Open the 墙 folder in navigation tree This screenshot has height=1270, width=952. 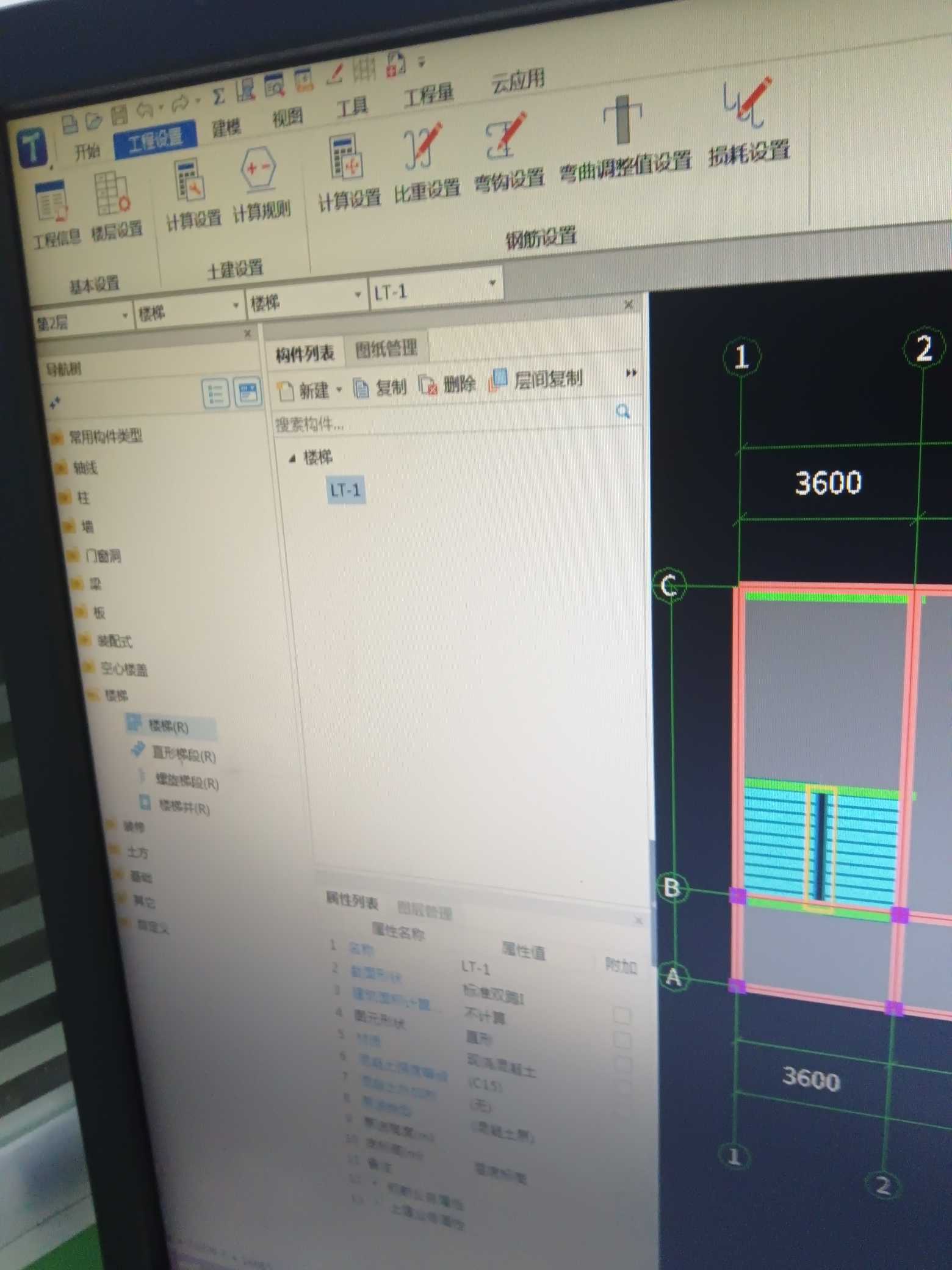[80, 526]
